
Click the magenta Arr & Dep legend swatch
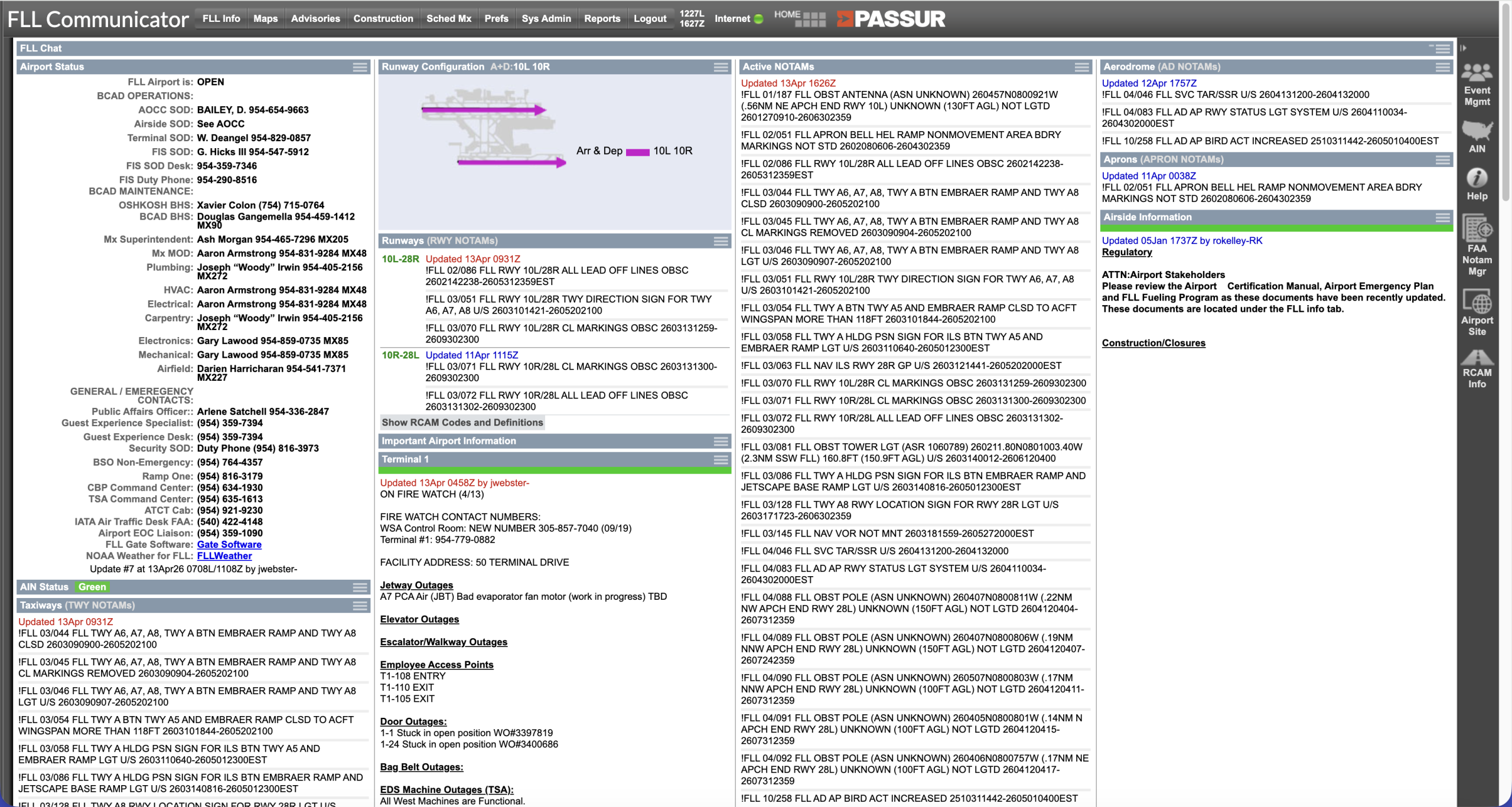tap(637, 152)
